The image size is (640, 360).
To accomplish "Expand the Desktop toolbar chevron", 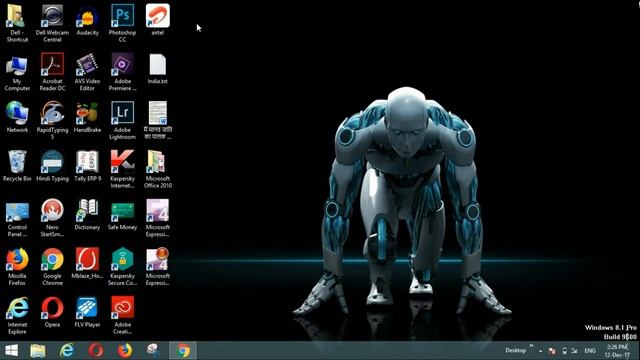I will [531, 347].
